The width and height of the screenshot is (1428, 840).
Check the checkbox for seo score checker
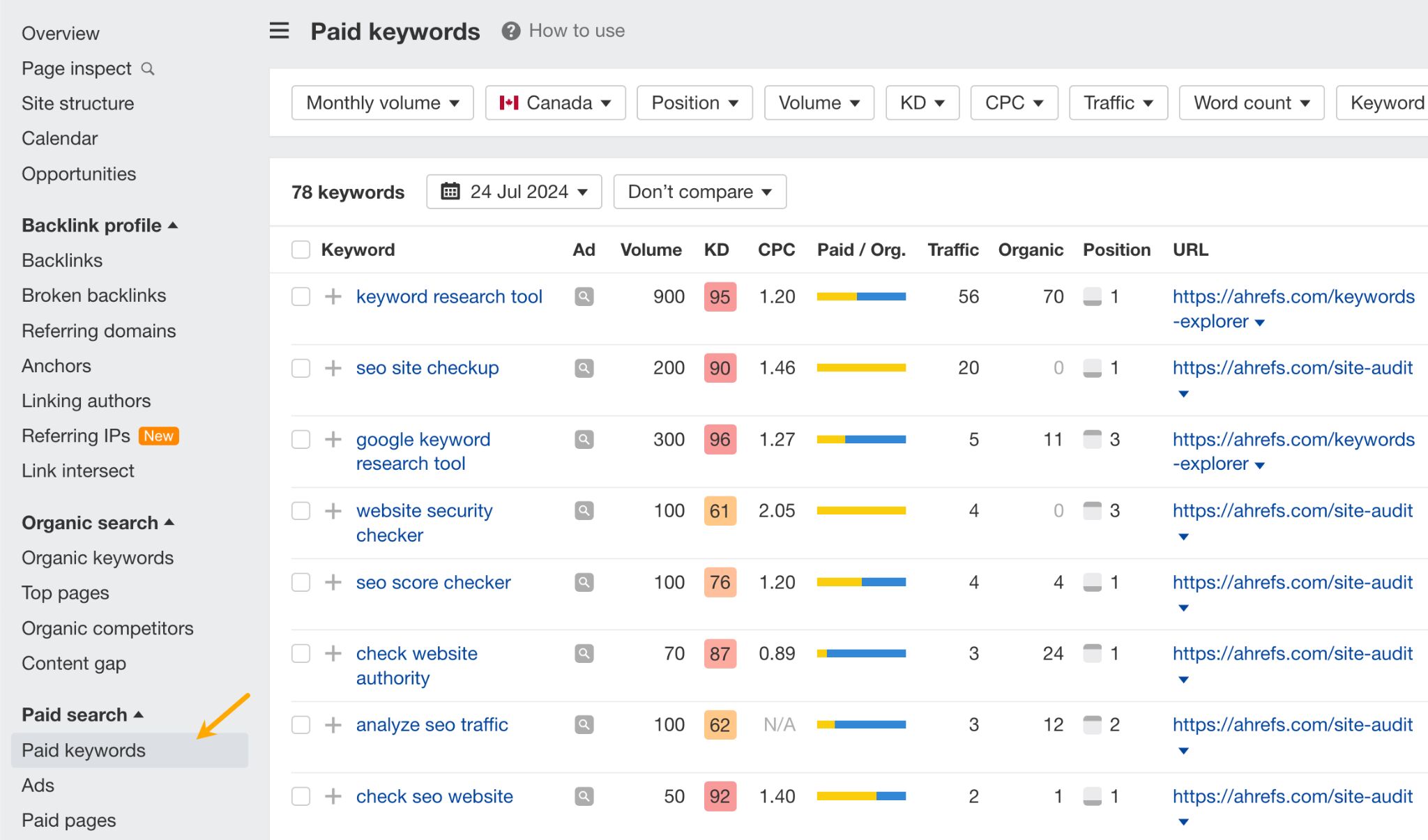[300, 582]
